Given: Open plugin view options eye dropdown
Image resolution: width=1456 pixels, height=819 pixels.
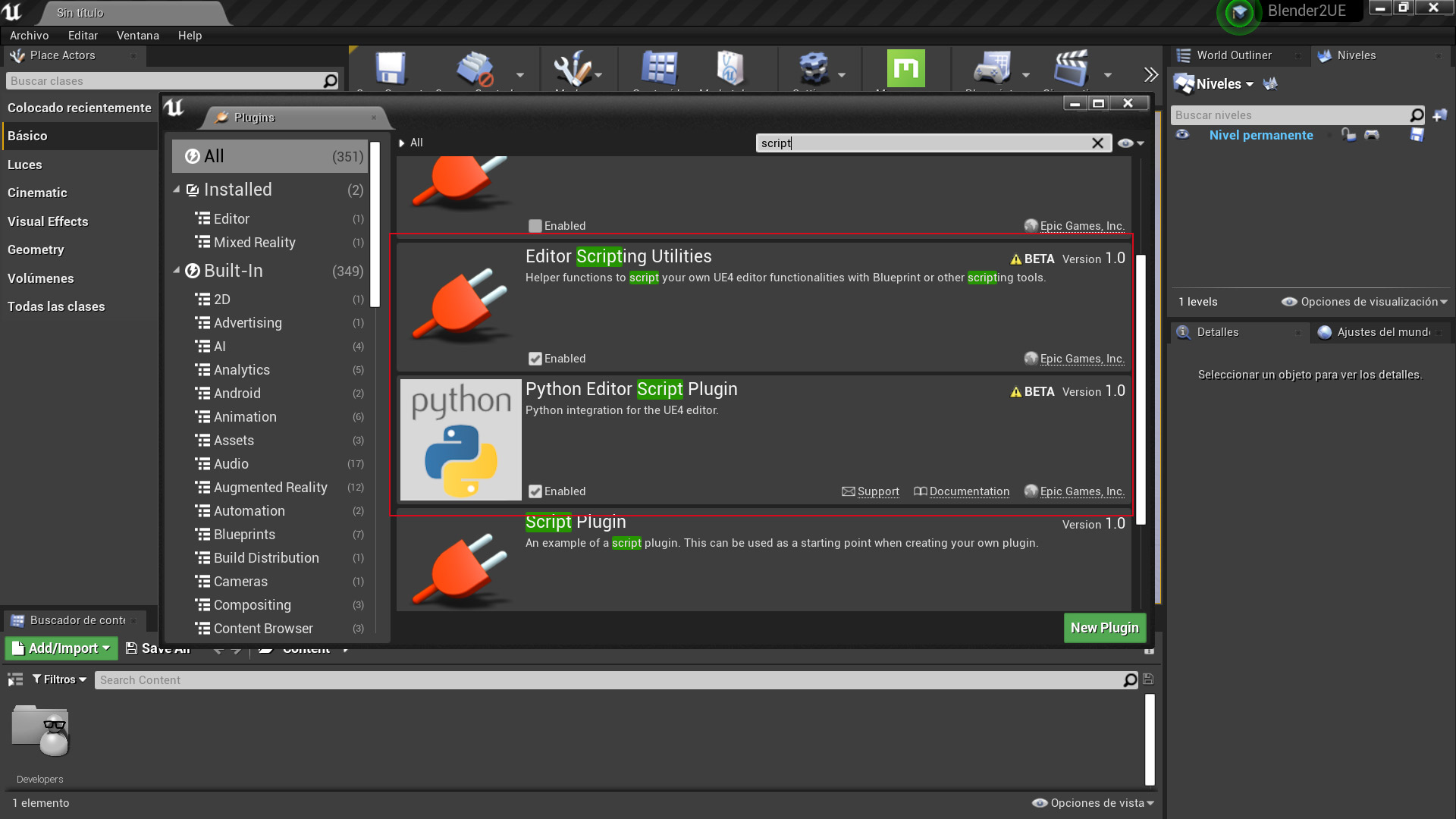Looking at the screenshot, I should [1131, 143].
